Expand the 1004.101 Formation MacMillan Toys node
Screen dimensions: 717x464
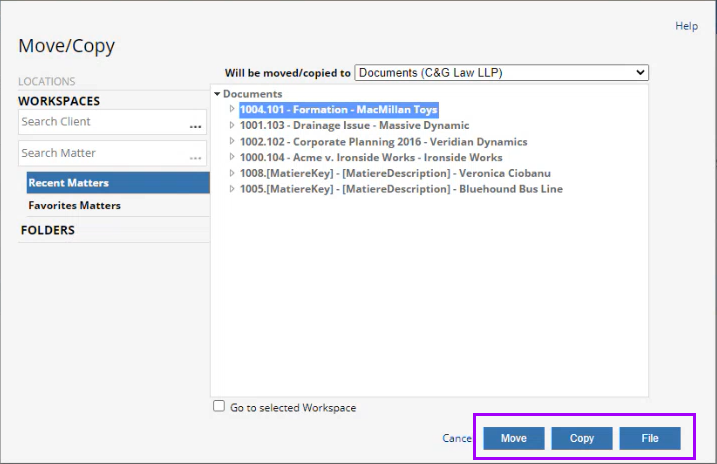[x=232, y=110]
